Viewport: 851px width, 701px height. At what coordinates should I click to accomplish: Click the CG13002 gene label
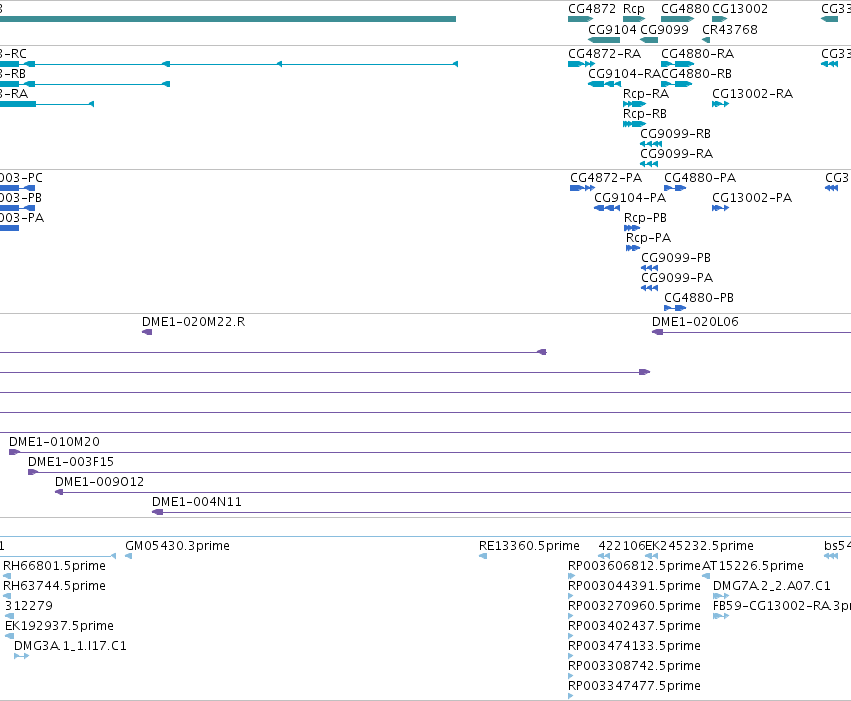[740, 9]
